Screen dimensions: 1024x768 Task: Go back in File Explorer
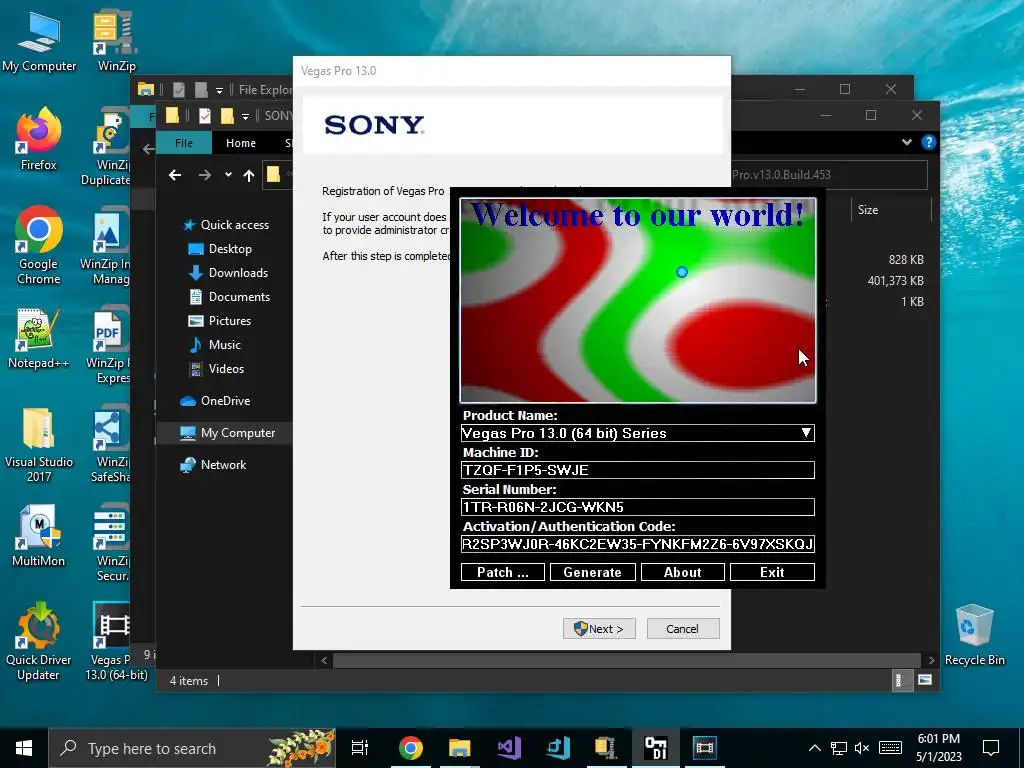click(x=174, y=175)
